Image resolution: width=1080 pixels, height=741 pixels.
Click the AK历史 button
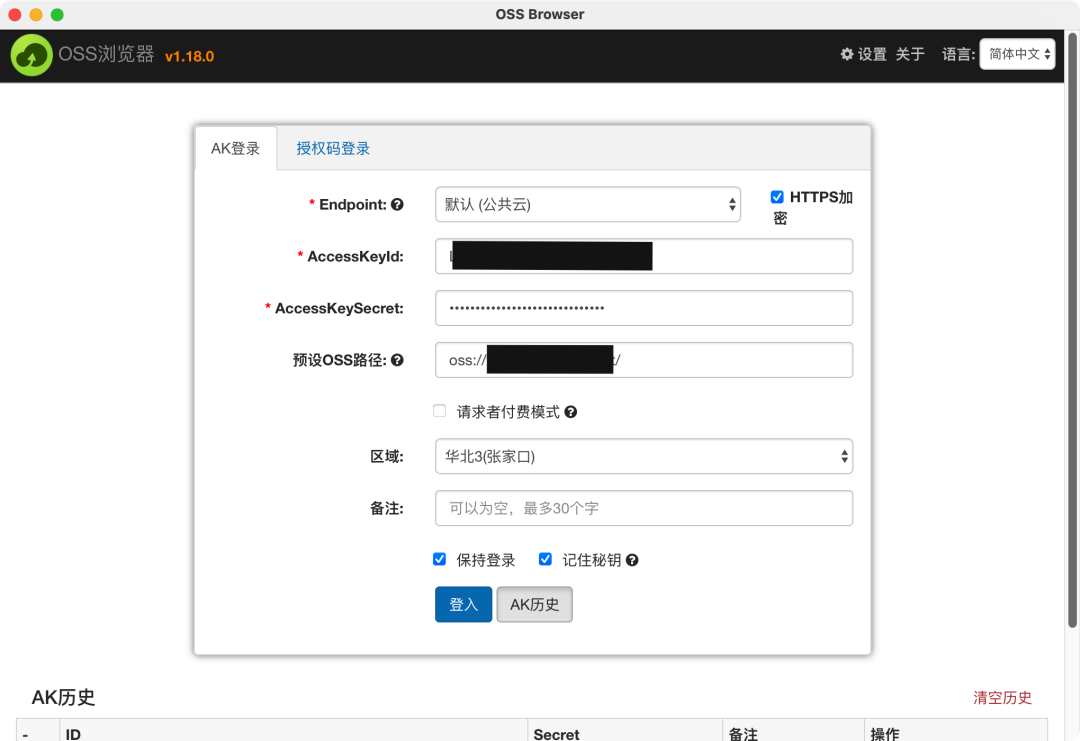point(534,605)
